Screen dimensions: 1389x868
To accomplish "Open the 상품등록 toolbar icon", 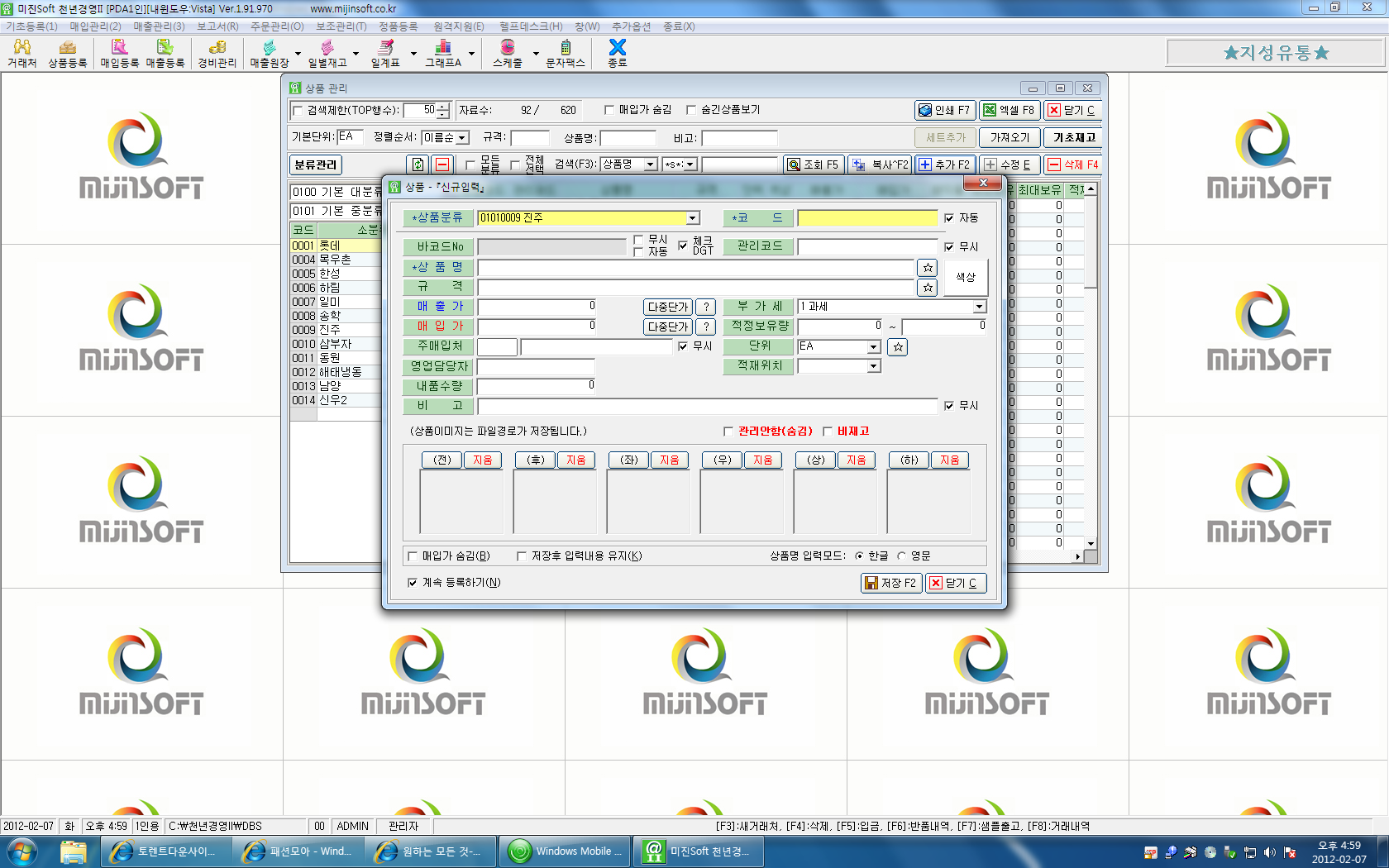I will click(67, 53).
